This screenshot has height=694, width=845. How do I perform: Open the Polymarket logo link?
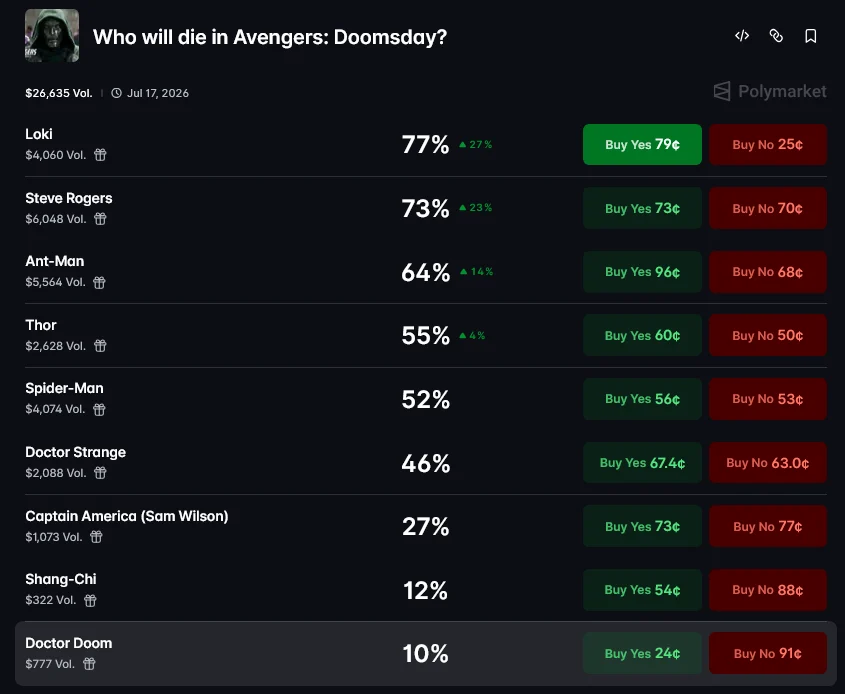pos(770,92)
